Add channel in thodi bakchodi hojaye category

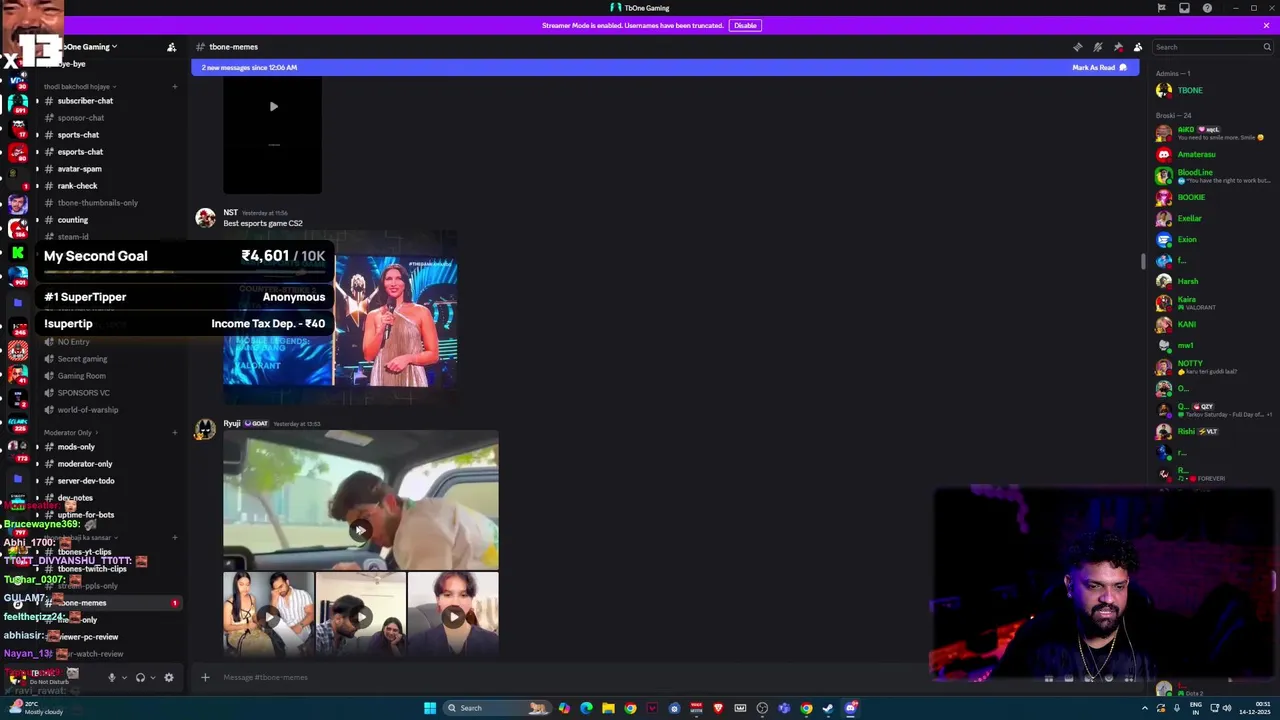point(174,87)
